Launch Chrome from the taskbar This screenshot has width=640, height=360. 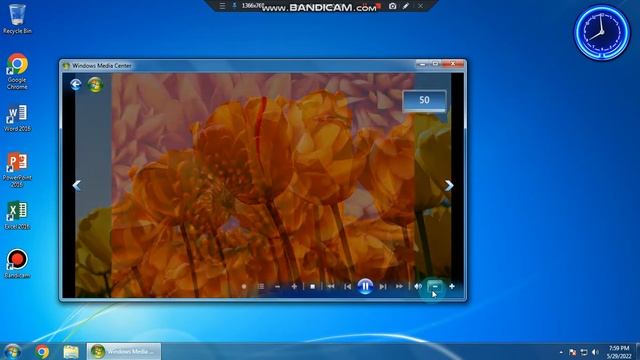[x=42, y=351]
